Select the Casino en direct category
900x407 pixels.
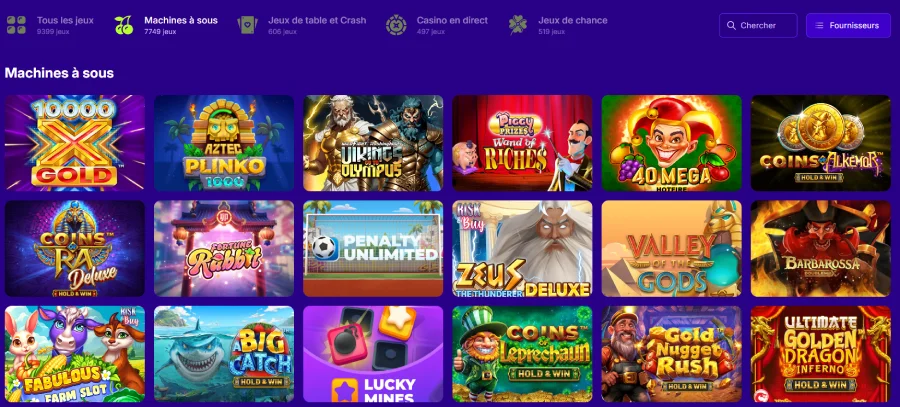pyautogui.click(x=437, y=25)
